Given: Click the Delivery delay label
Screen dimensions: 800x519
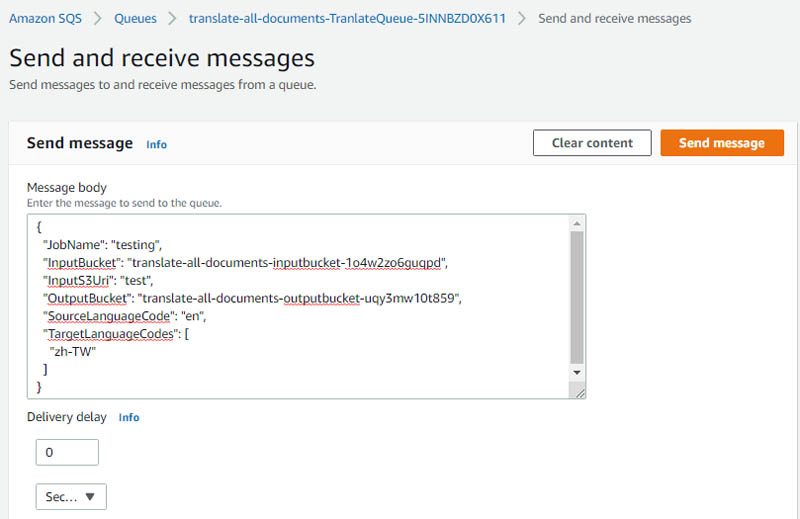Looking at the screenshot, I should tap(67, 417).
